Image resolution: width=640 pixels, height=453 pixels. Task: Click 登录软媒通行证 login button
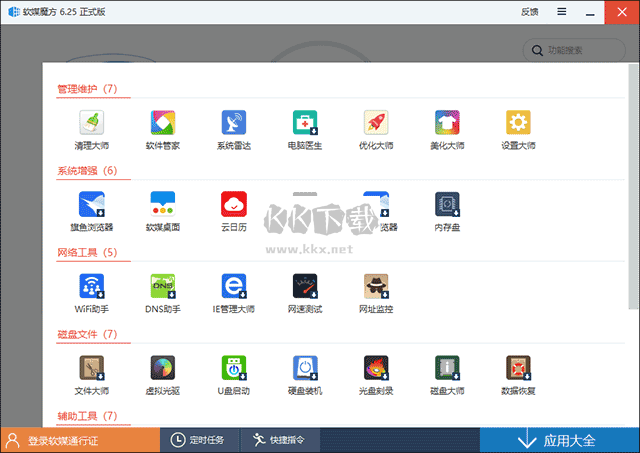point(80,440)
